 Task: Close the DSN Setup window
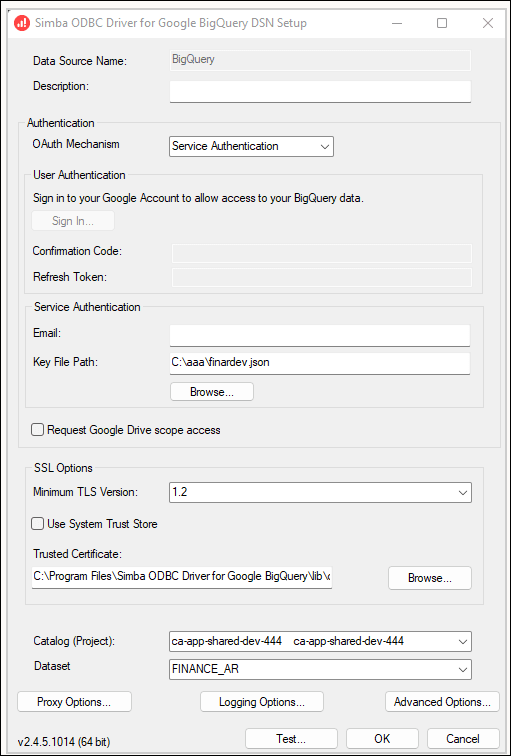pyautogui.click(x=488, y=23)
